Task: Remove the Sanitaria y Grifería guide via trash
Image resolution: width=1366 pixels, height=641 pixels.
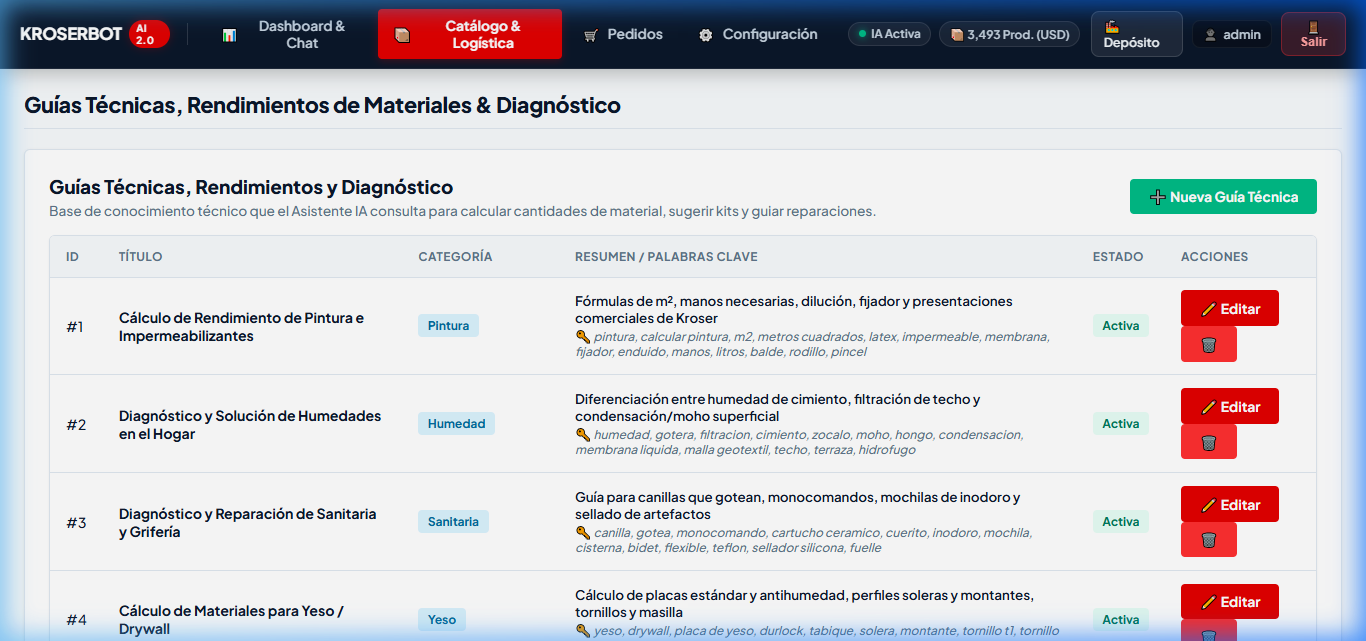Action: click(x=1209, y=540)
